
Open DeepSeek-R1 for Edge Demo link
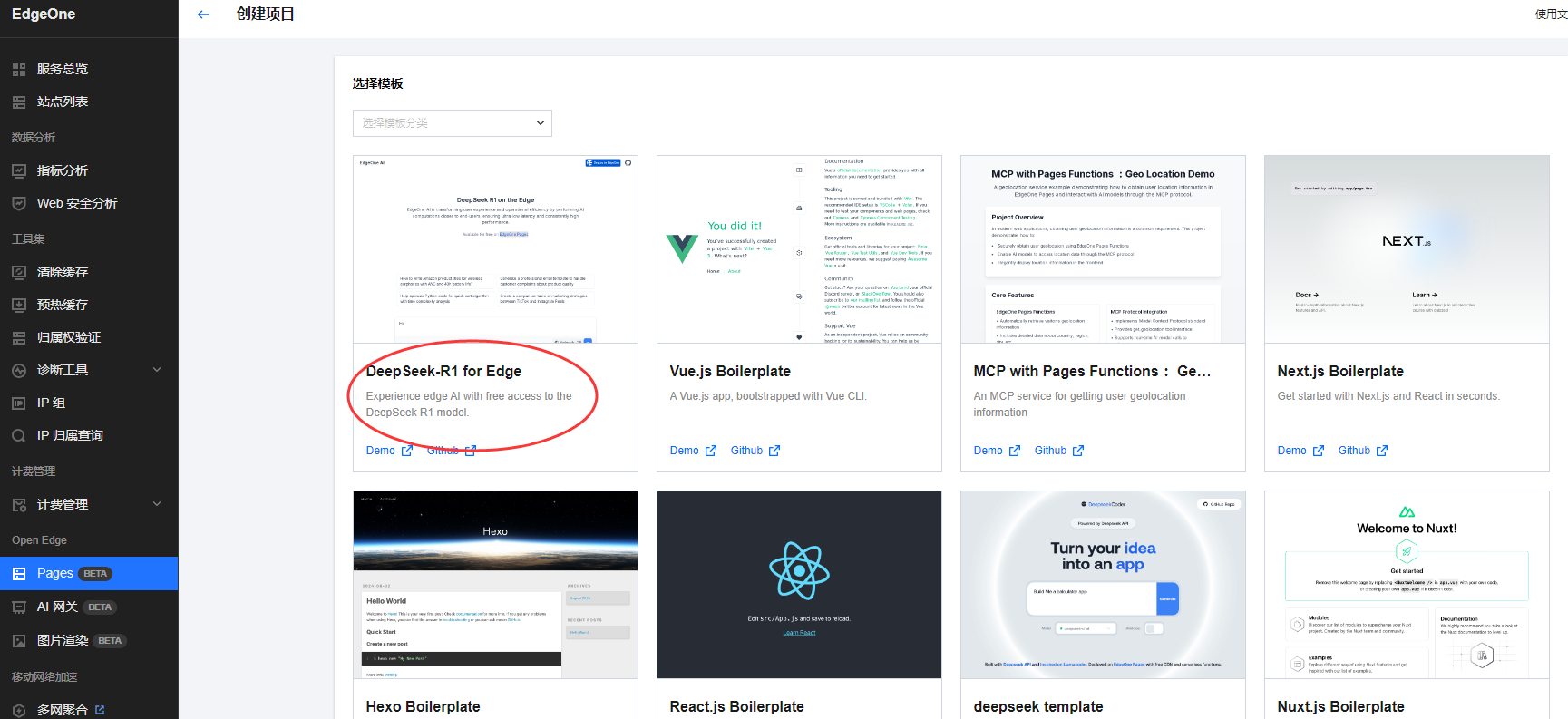381,451
